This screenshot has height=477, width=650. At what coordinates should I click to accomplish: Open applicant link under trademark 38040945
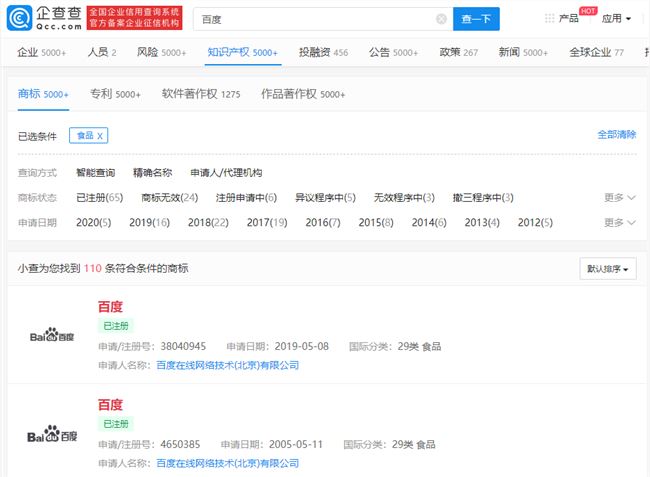[228, 365]
